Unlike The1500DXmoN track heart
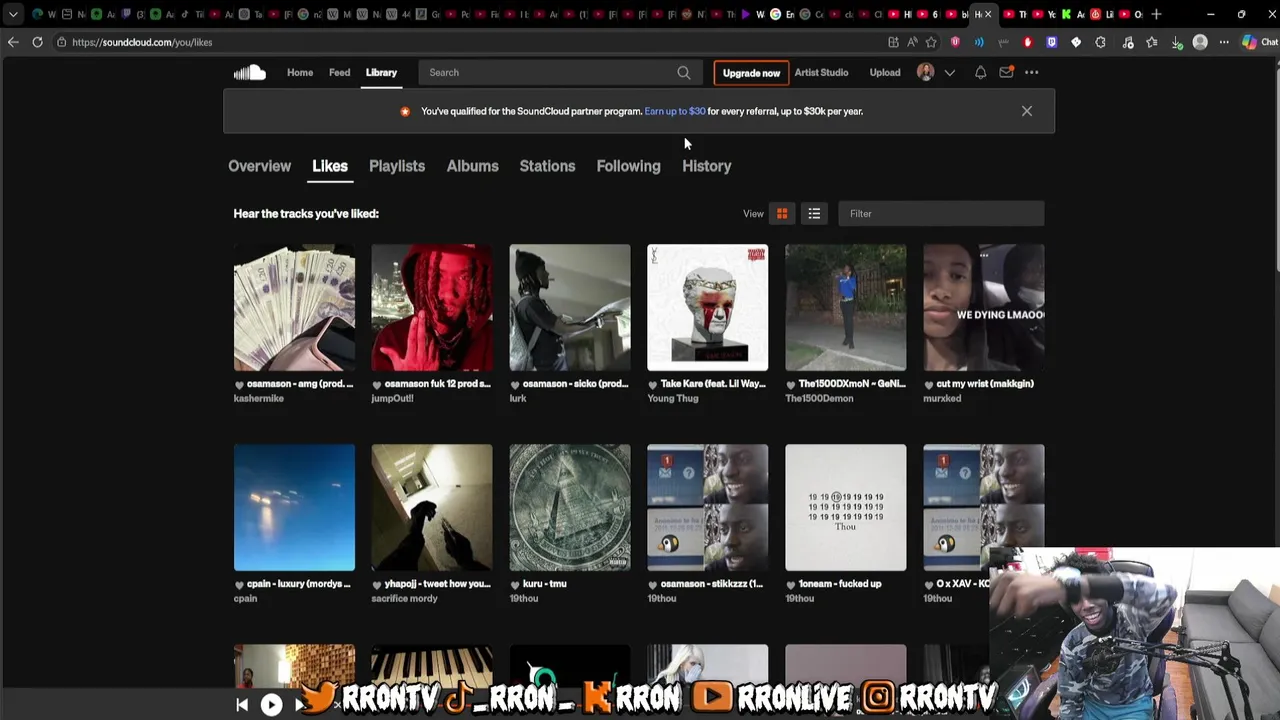Image resolution: width=1280 pixels, height=720 pixels. pyautogui.click(x=791, y=384)
